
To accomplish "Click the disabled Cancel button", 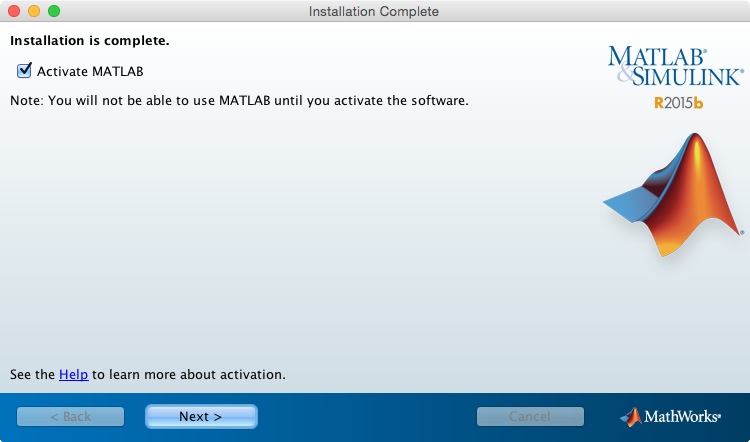I will pos(530,416).
